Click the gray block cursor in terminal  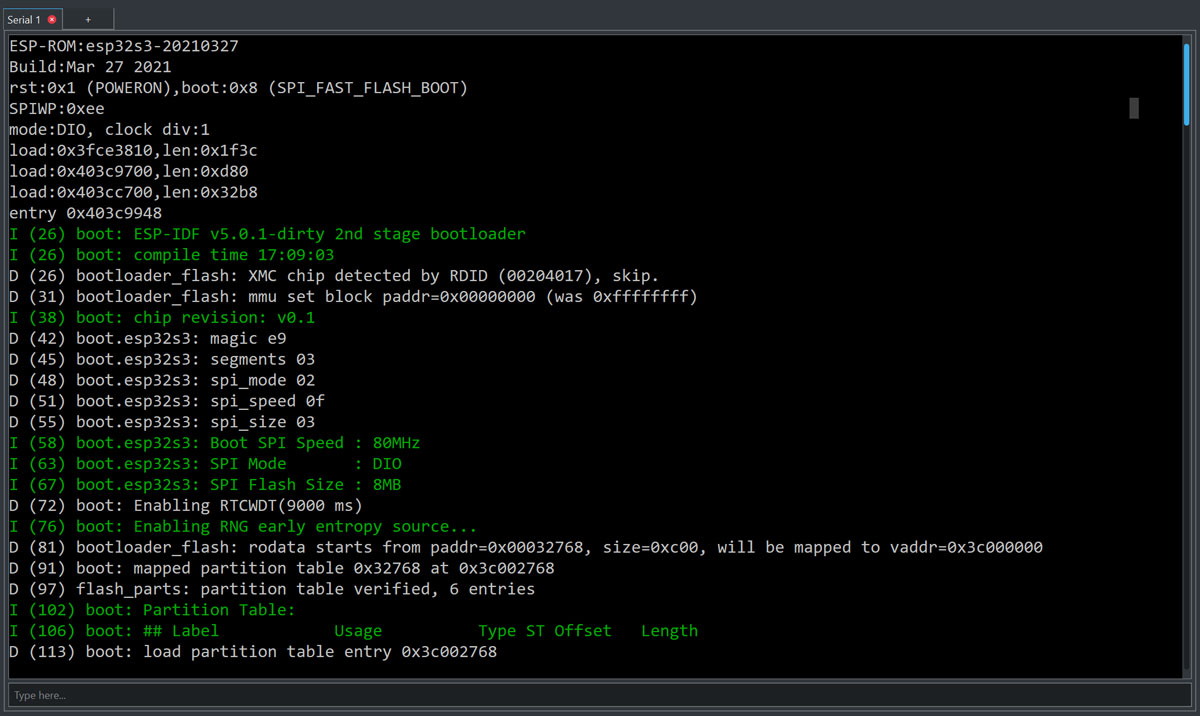(x=1134, y=108)
